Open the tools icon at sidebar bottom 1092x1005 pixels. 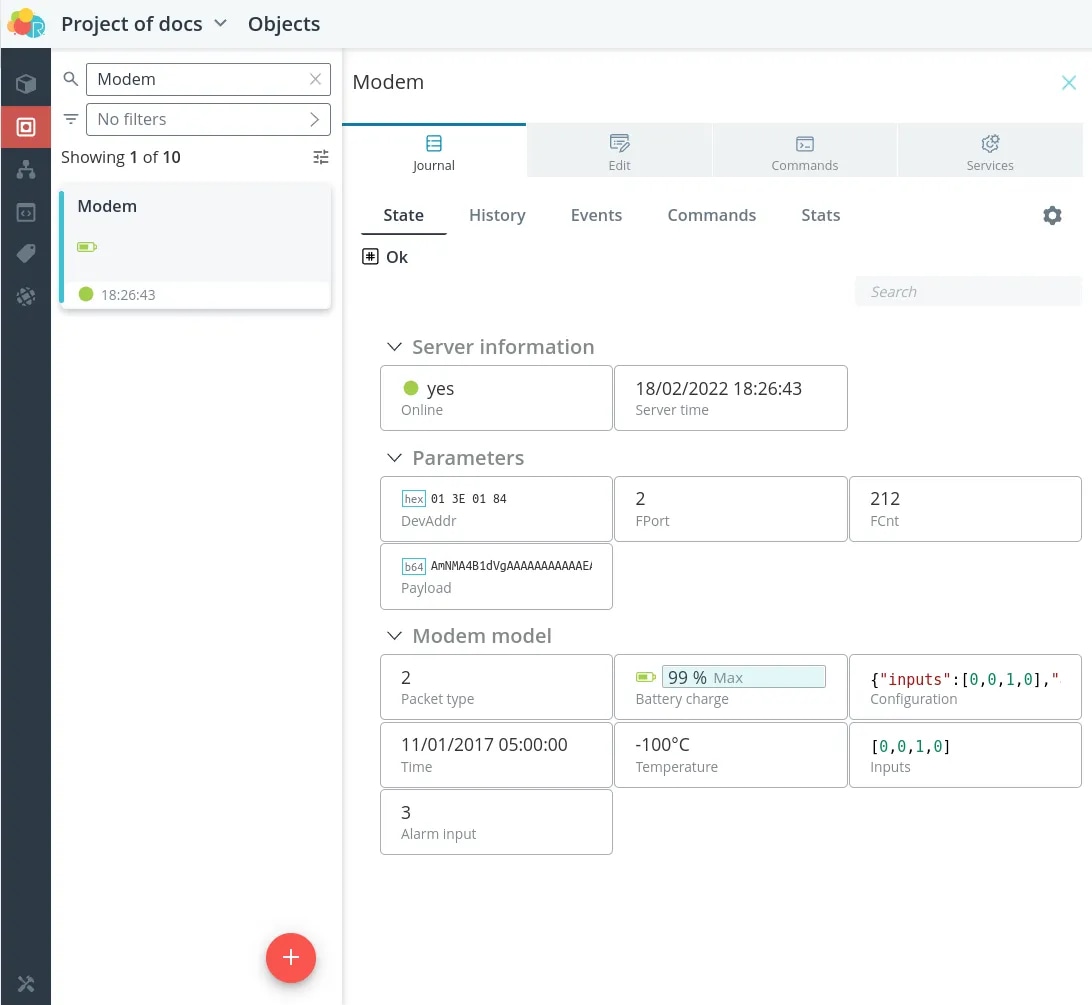click(x=26, y=984)
